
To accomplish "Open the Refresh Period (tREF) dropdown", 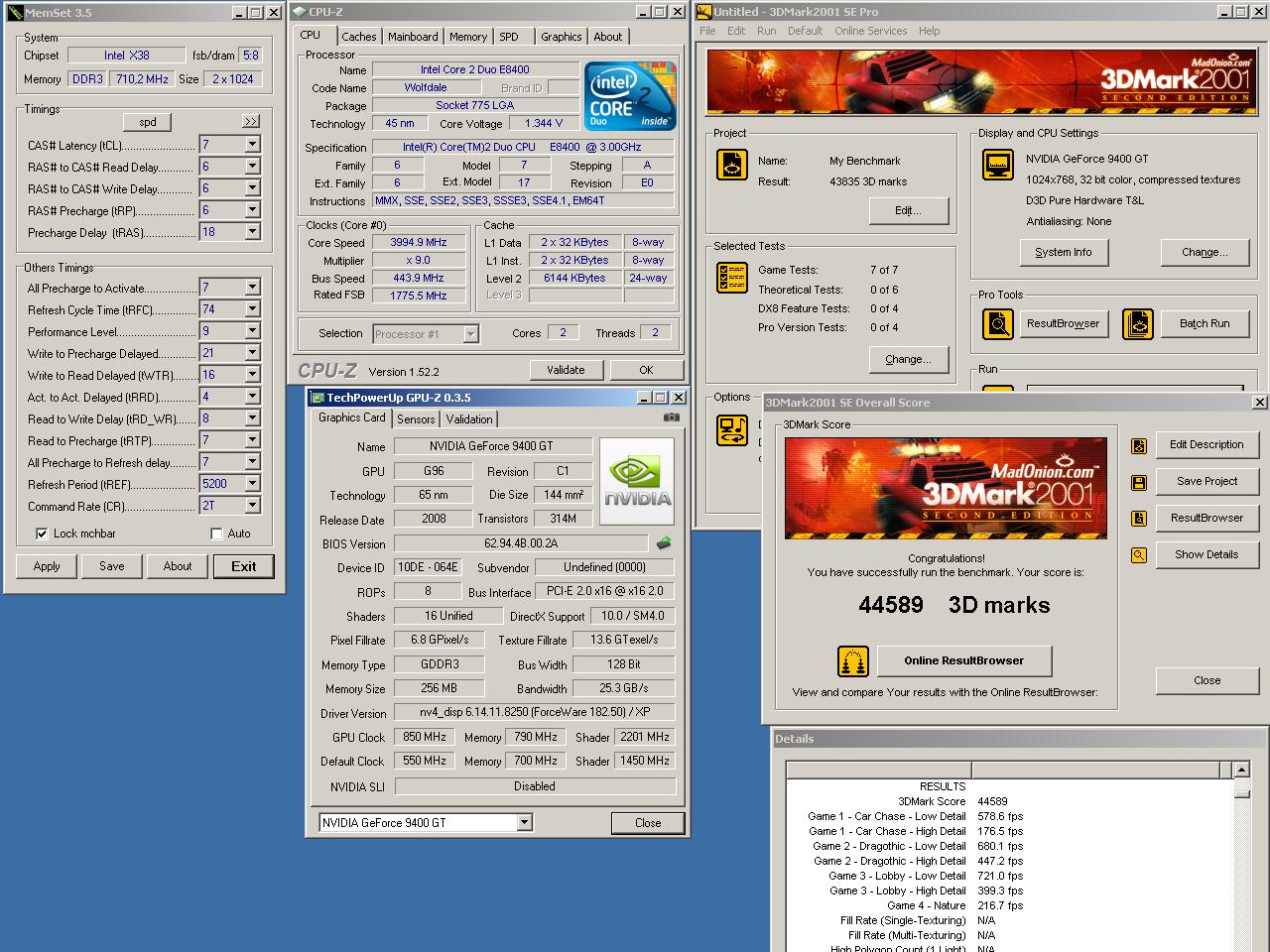I will tap(252, 484).
